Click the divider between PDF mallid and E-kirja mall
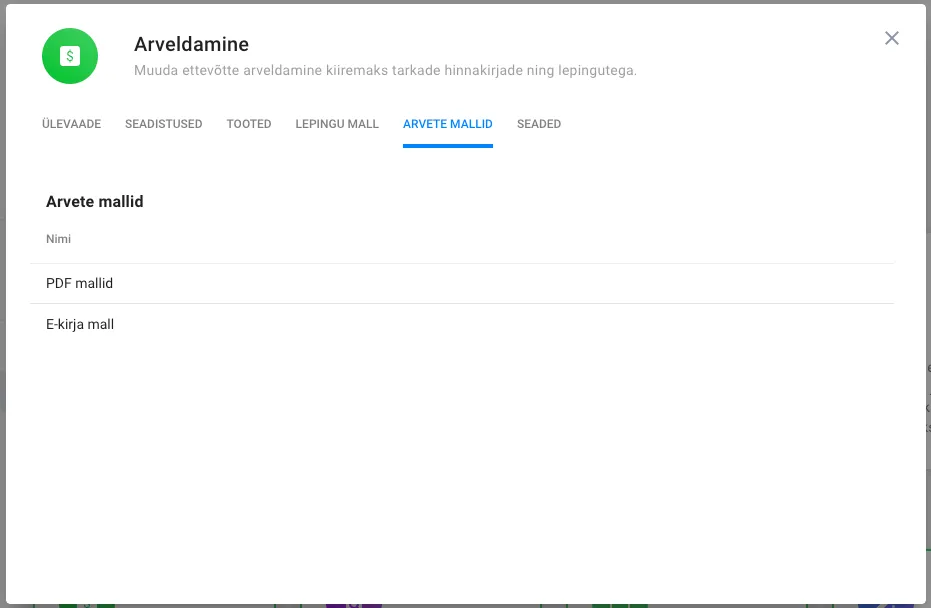The height and width of the screenshot is (608, 931). pyautogui.click(x=460, y=303)
